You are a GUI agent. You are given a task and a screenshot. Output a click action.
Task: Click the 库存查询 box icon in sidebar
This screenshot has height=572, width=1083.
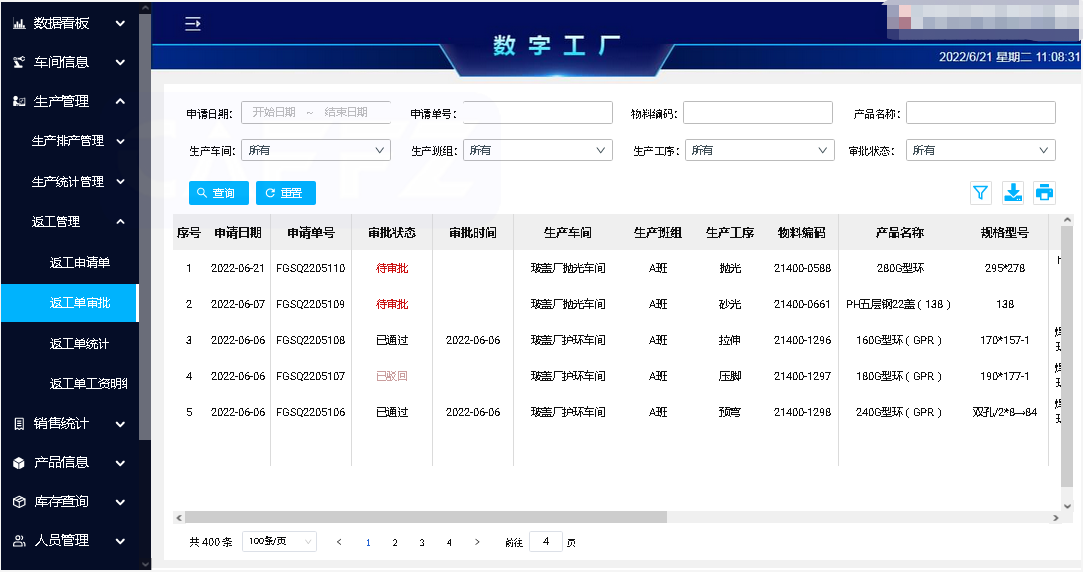tap(19, 501)
